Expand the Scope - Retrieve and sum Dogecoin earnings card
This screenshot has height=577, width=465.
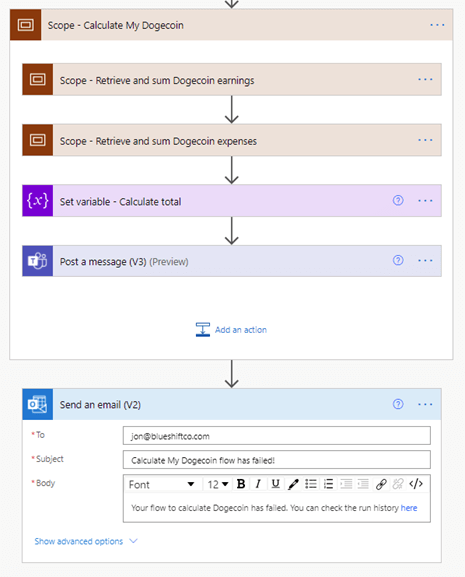pos(232,79)
